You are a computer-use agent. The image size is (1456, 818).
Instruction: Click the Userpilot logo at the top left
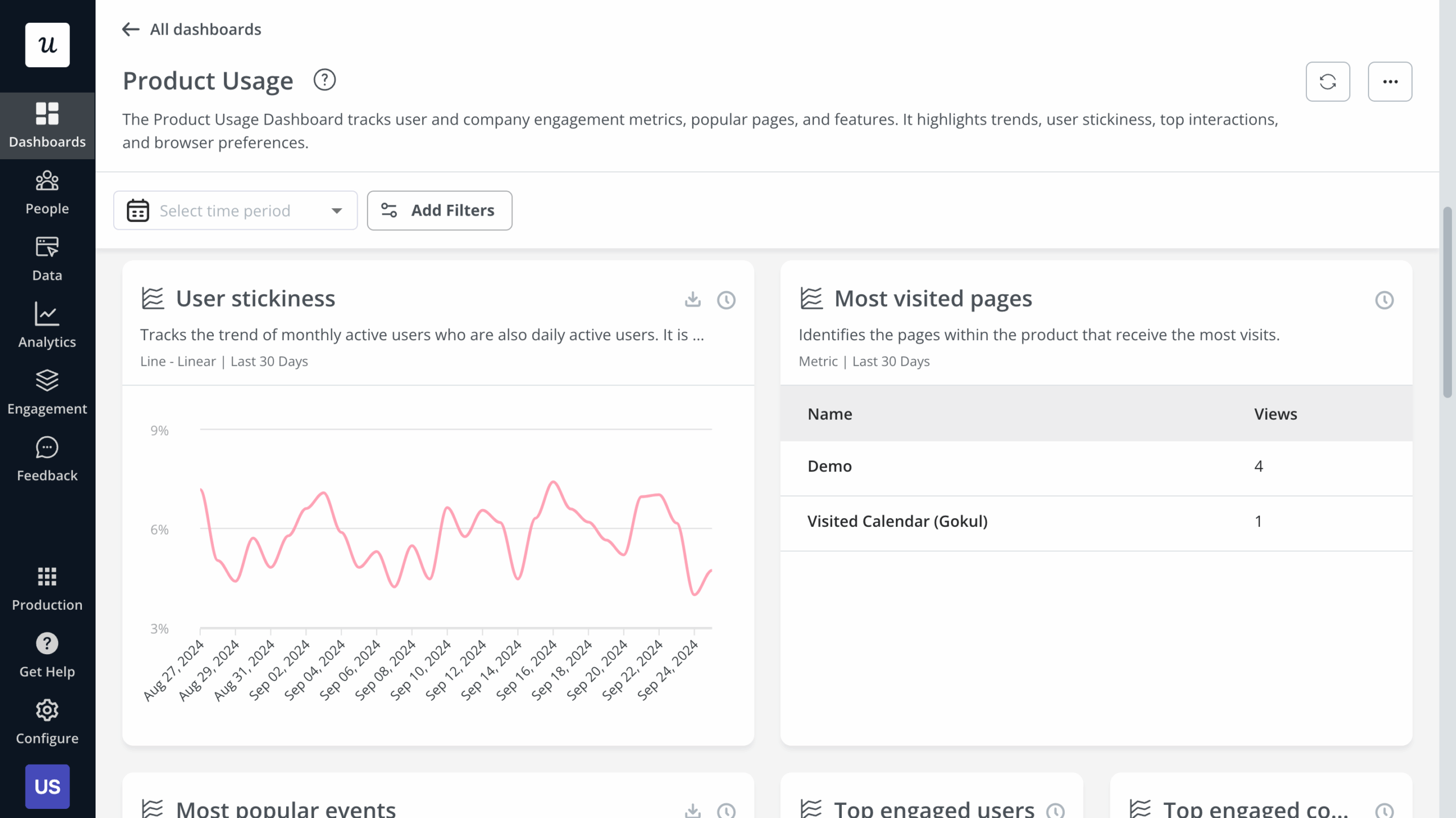[47, 45]
